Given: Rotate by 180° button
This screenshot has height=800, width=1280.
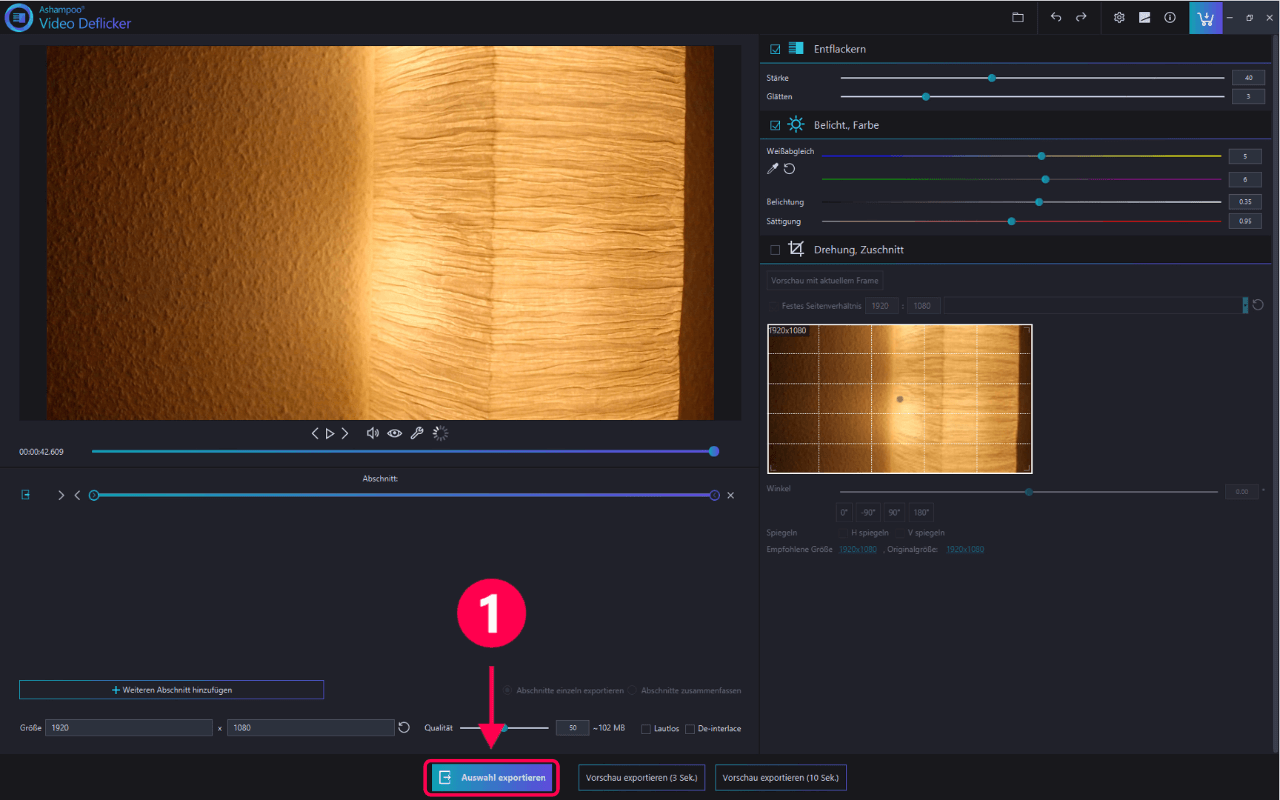Looking at the screenshot, I should coord(921,512).
